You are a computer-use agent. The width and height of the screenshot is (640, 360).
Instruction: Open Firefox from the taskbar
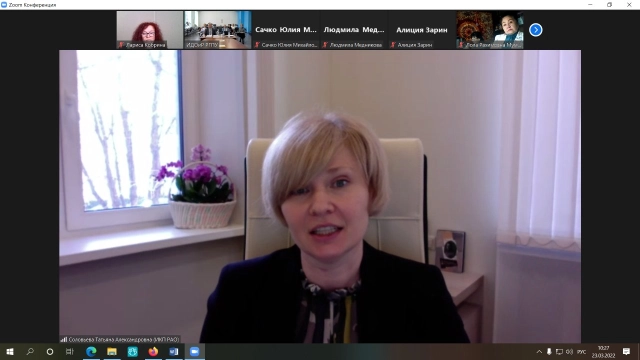click(153, 351)
